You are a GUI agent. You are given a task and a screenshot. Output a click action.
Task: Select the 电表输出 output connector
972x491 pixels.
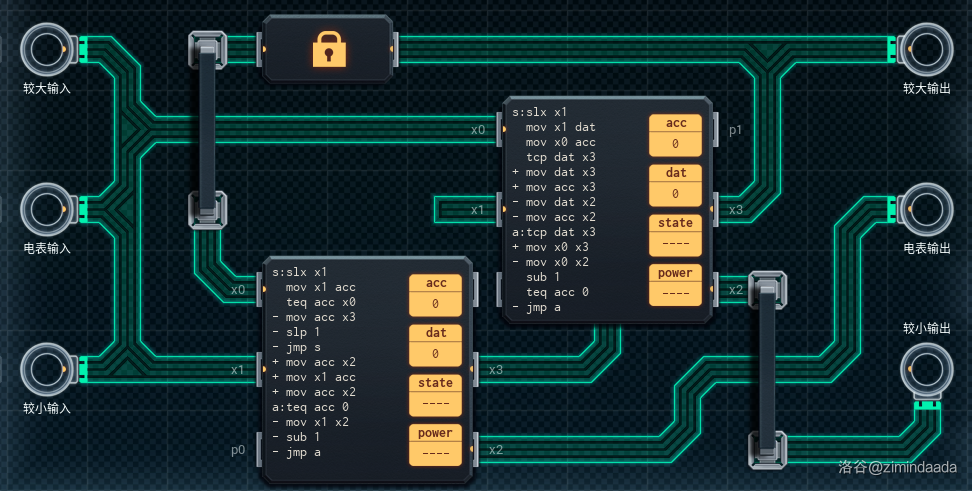click(926, 208)
